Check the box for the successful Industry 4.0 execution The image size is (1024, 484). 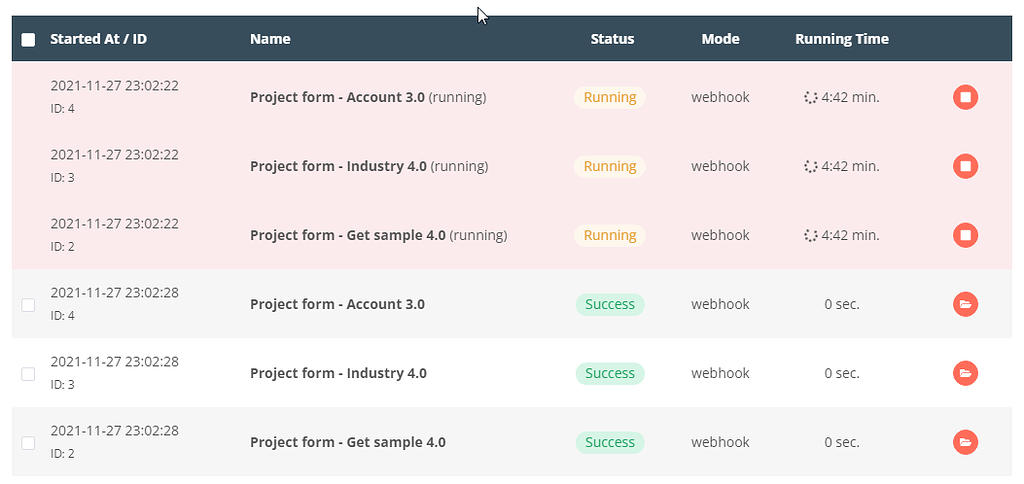[28, 373]
